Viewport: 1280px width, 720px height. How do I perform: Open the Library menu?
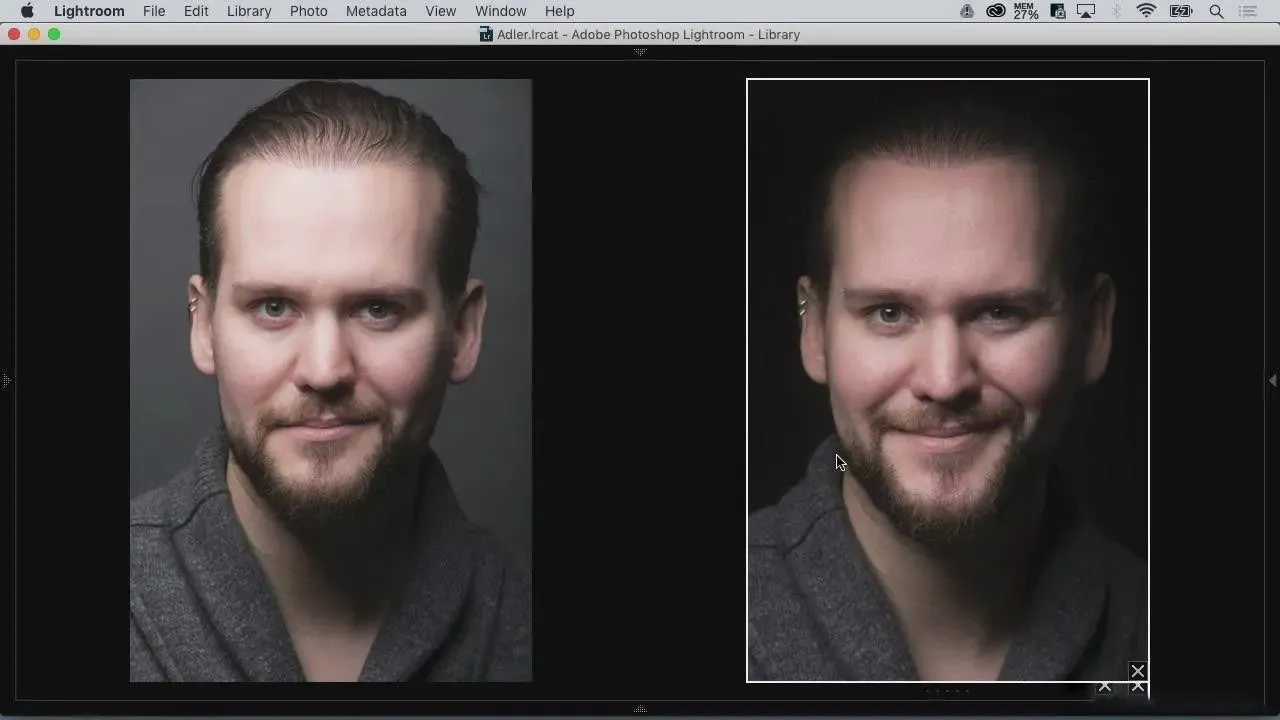coord(249,11)
